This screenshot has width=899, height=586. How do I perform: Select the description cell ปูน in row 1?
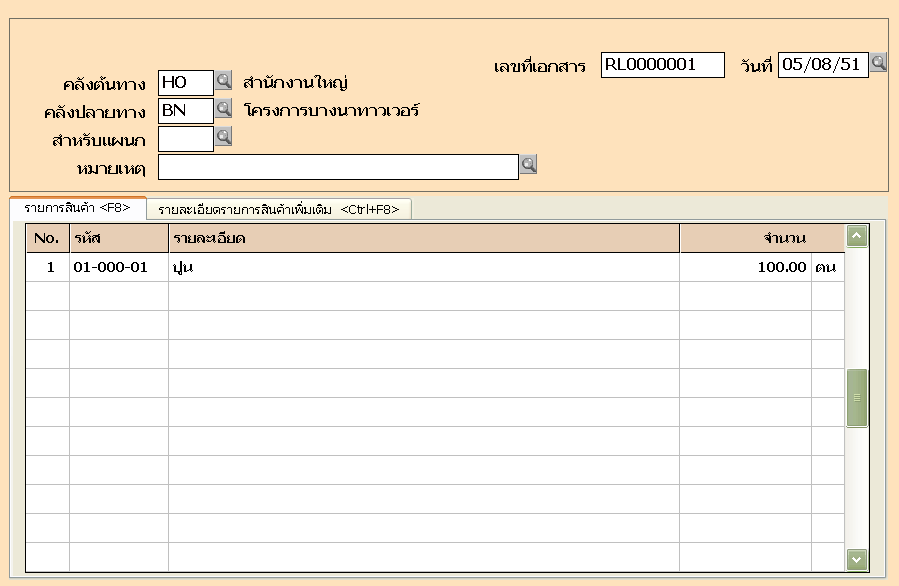(423, 268)
